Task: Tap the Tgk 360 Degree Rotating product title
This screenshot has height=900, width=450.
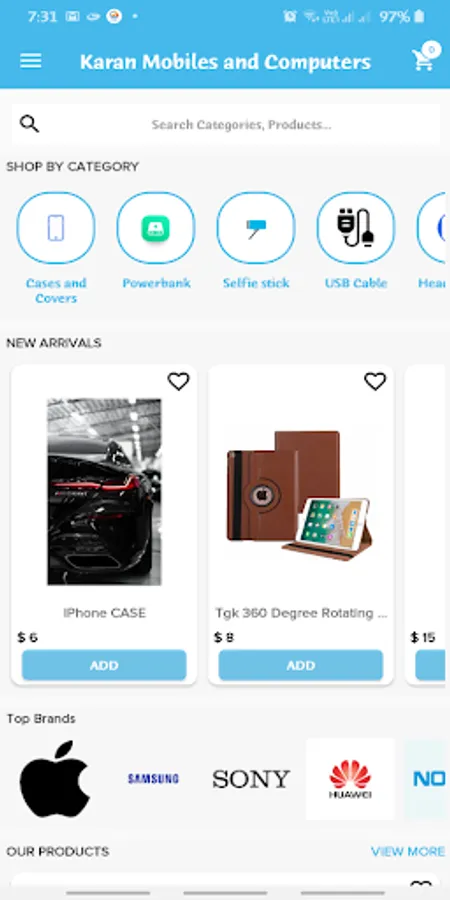Action: (301, 613)
